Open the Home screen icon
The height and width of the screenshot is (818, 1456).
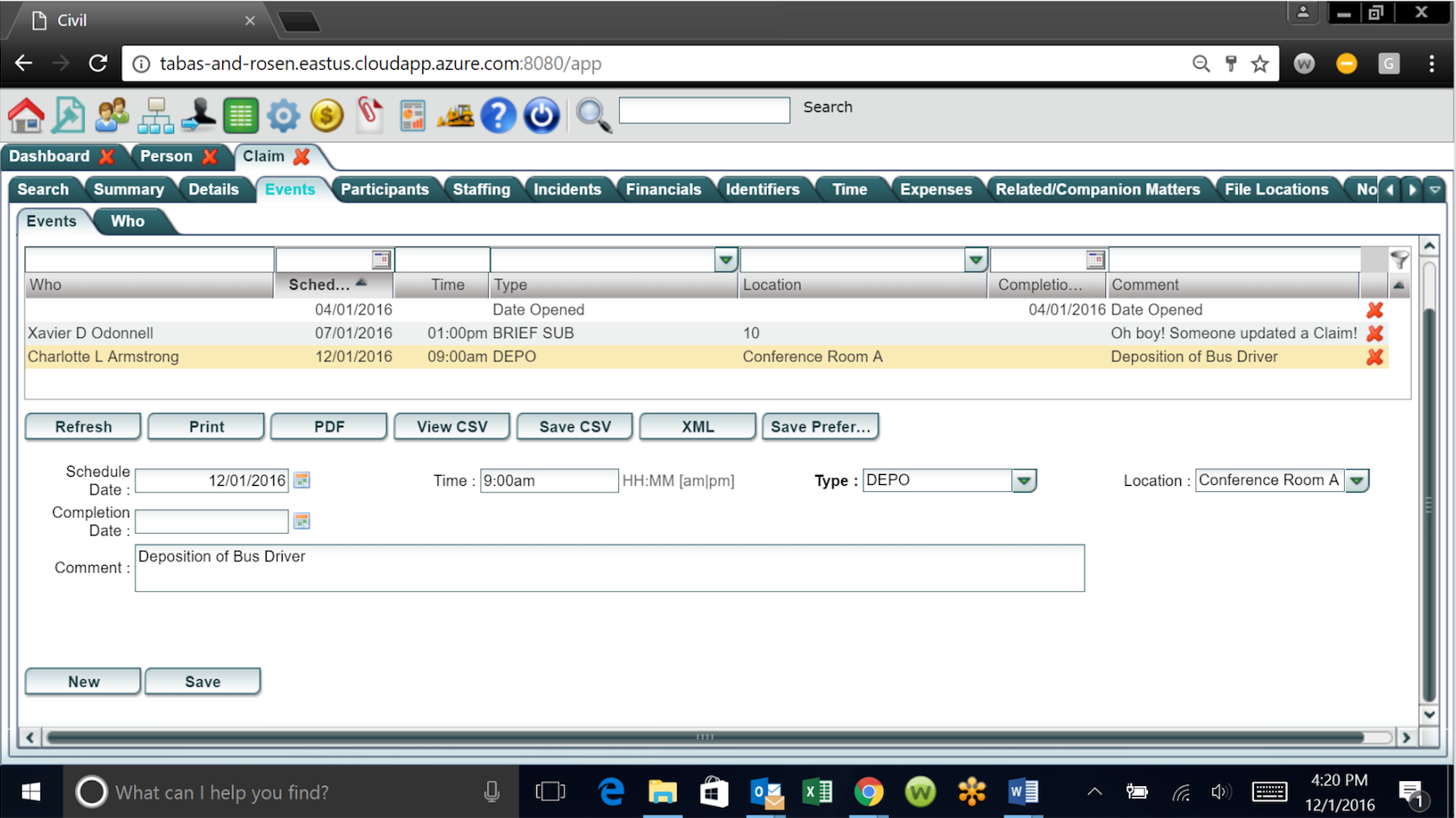25,115
